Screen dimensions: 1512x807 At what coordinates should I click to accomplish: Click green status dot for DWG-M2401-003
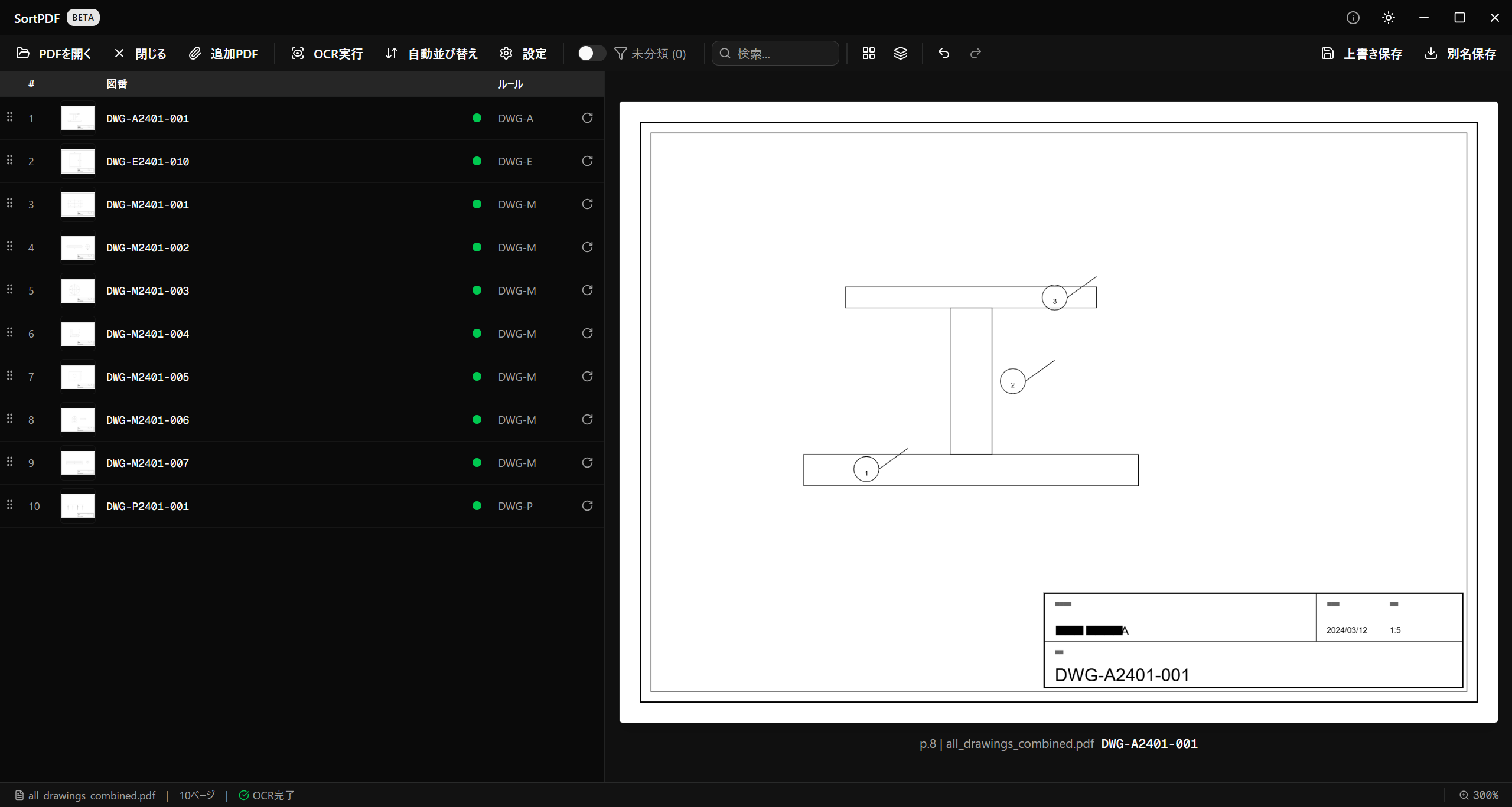click(x=477, y=290)
